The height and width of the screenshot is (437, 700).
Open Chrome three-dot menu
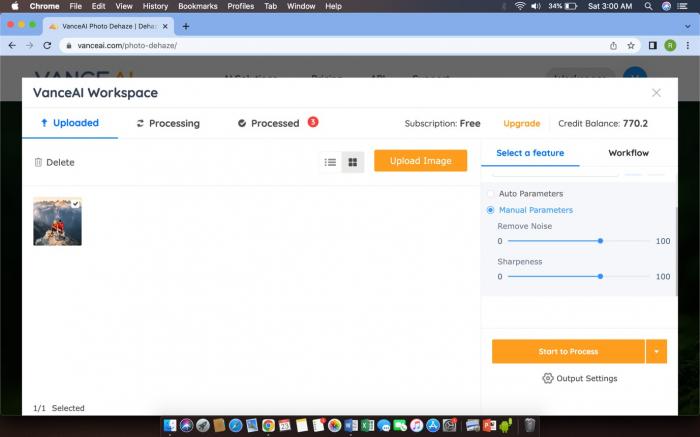pyautogui.click(x=688, y=46)
